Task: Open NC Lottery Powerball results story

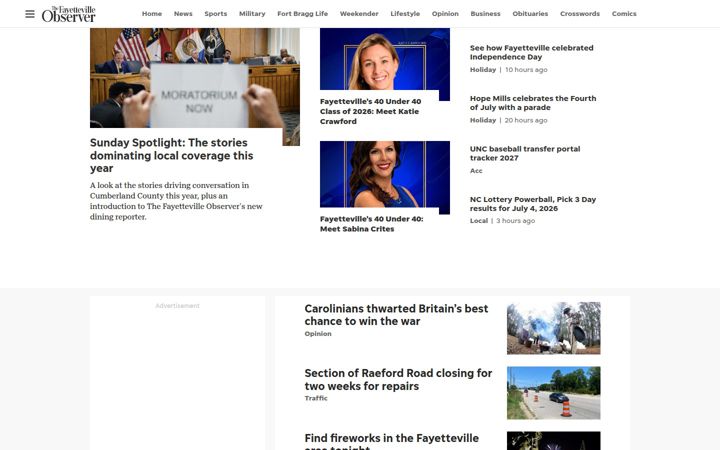Action: pyautogui.click(x=533, y=204)
